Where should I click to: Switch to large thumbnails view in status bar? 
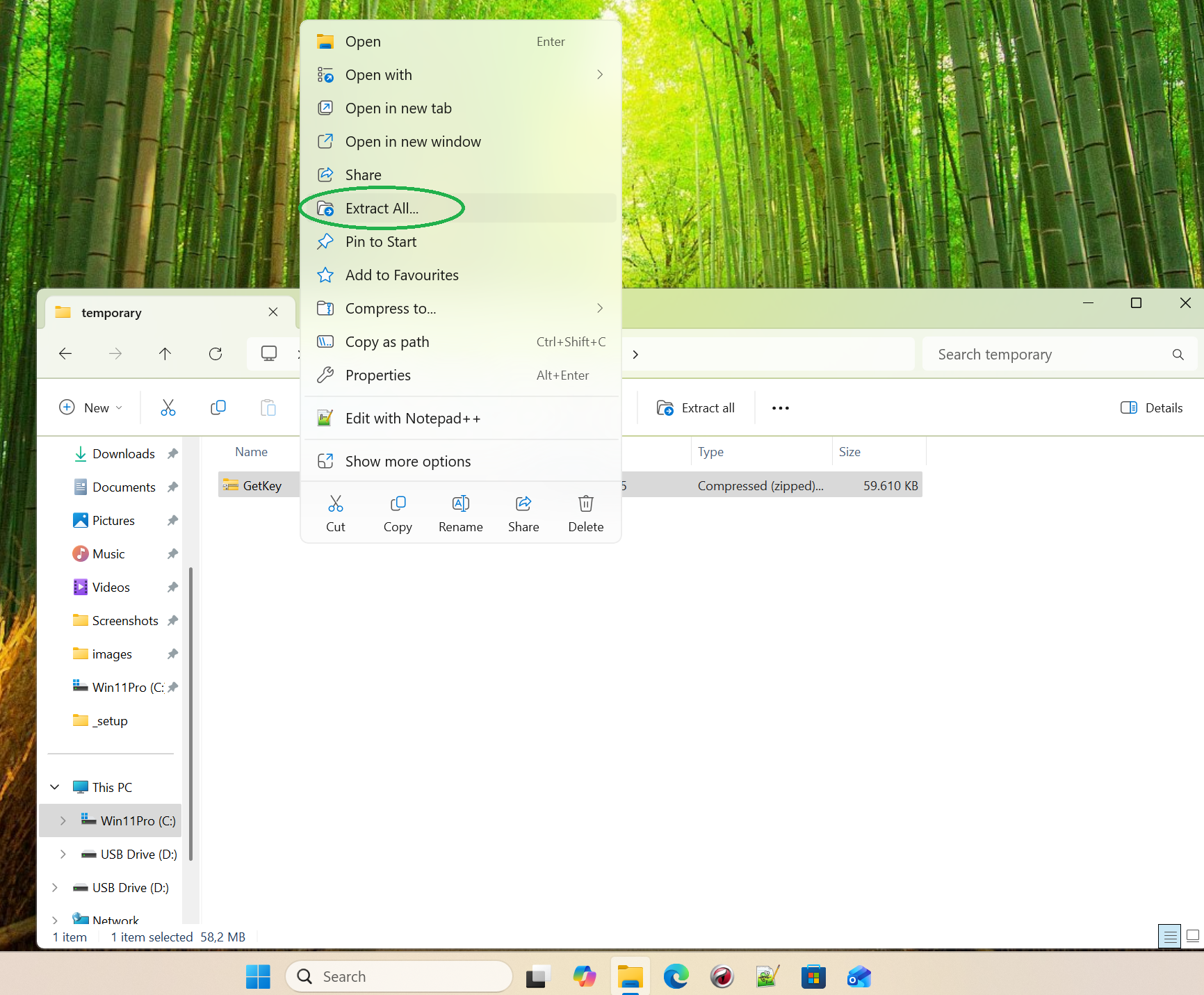[1193, 937]
